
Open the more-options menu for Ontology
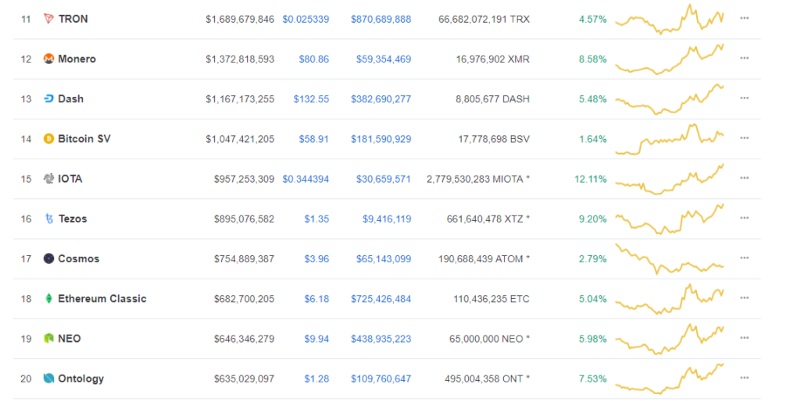[744, 378]
